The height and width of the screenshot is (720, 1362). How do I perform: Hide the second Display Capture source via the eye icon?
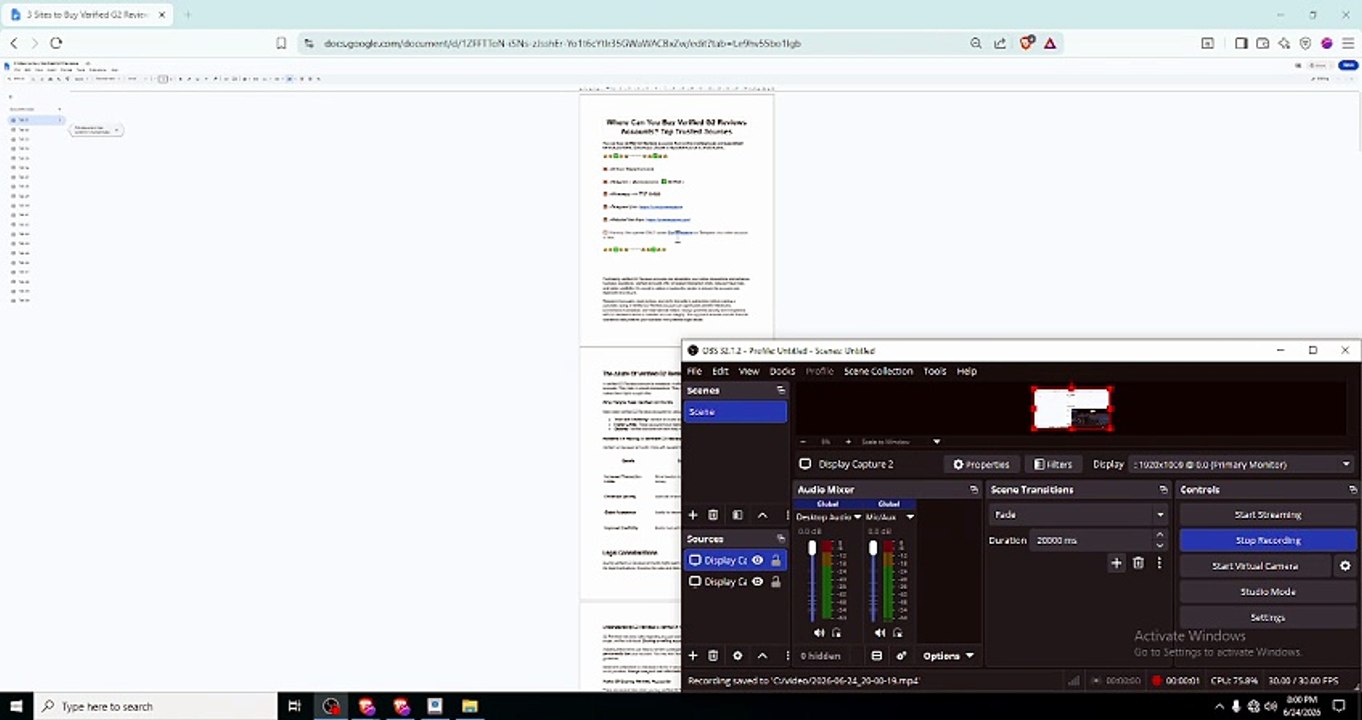(x=757, y=582)
